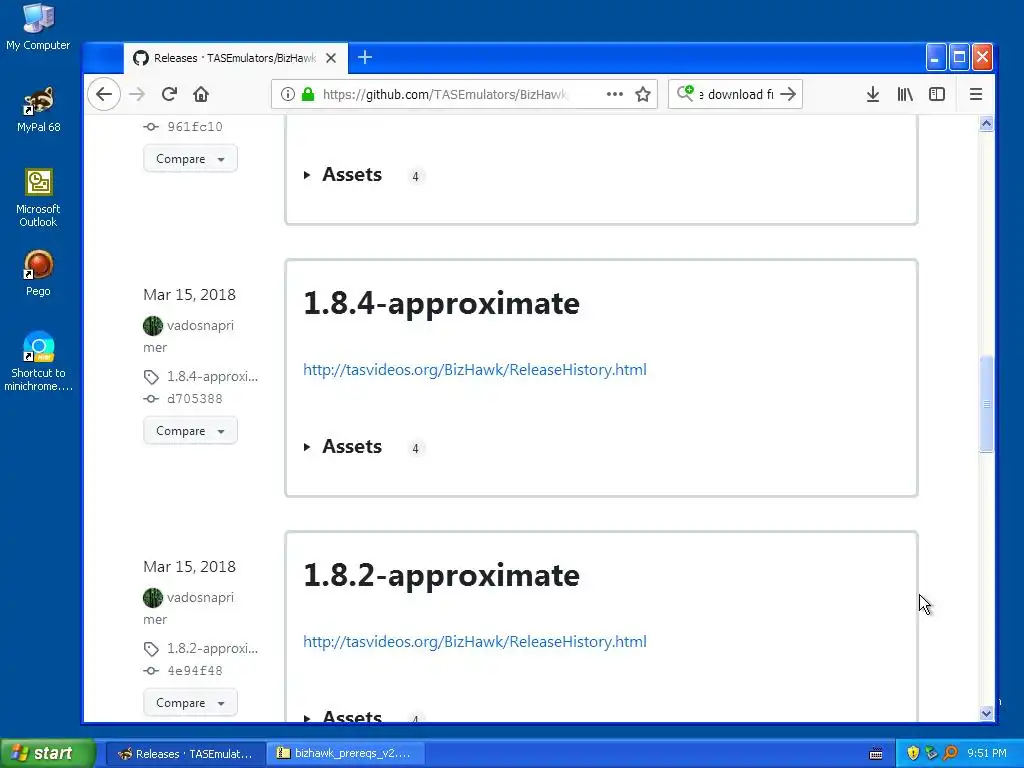Open commit 4e94f48
This screenshot has height=768, width=1024.
click(x=195, y=671)
